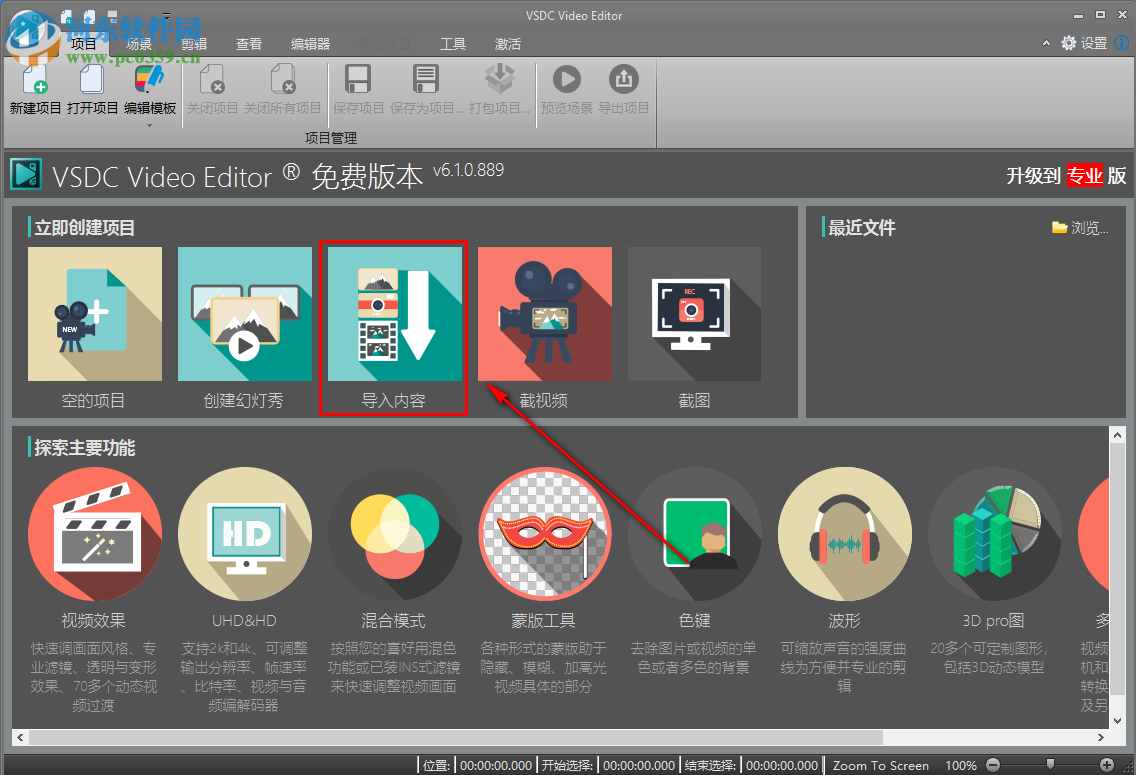Open the Zoom To Screen dropdown

tap(881, 764)
